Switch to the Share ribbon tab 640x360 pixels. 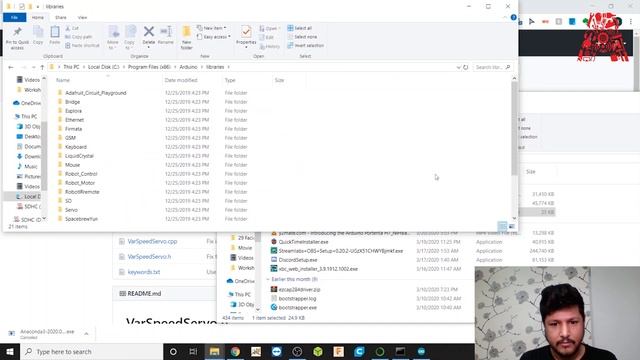[x=61, y=18]
